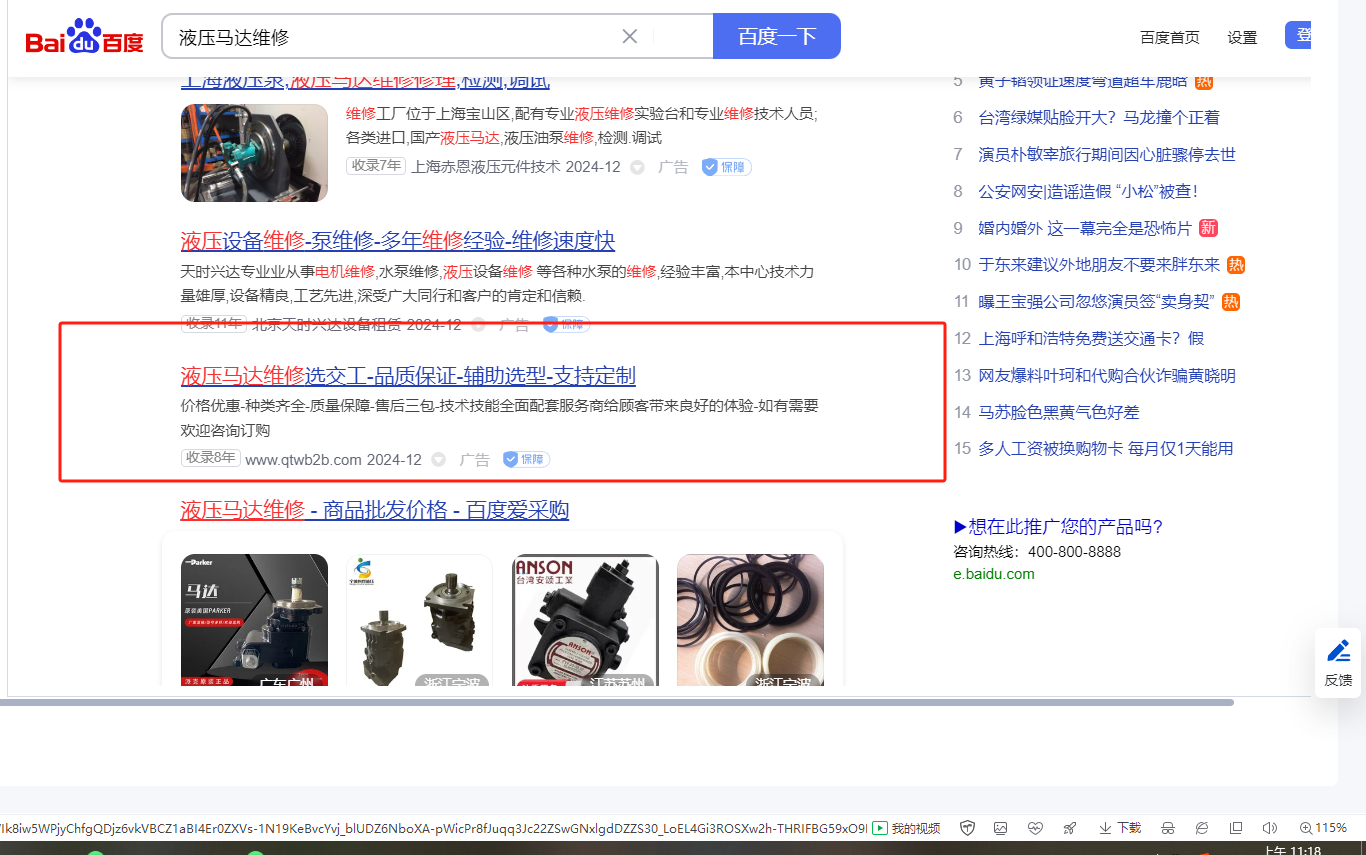
Task: Click the 想在此推广您的产品吗？ link
Action: coord(1059,527)
